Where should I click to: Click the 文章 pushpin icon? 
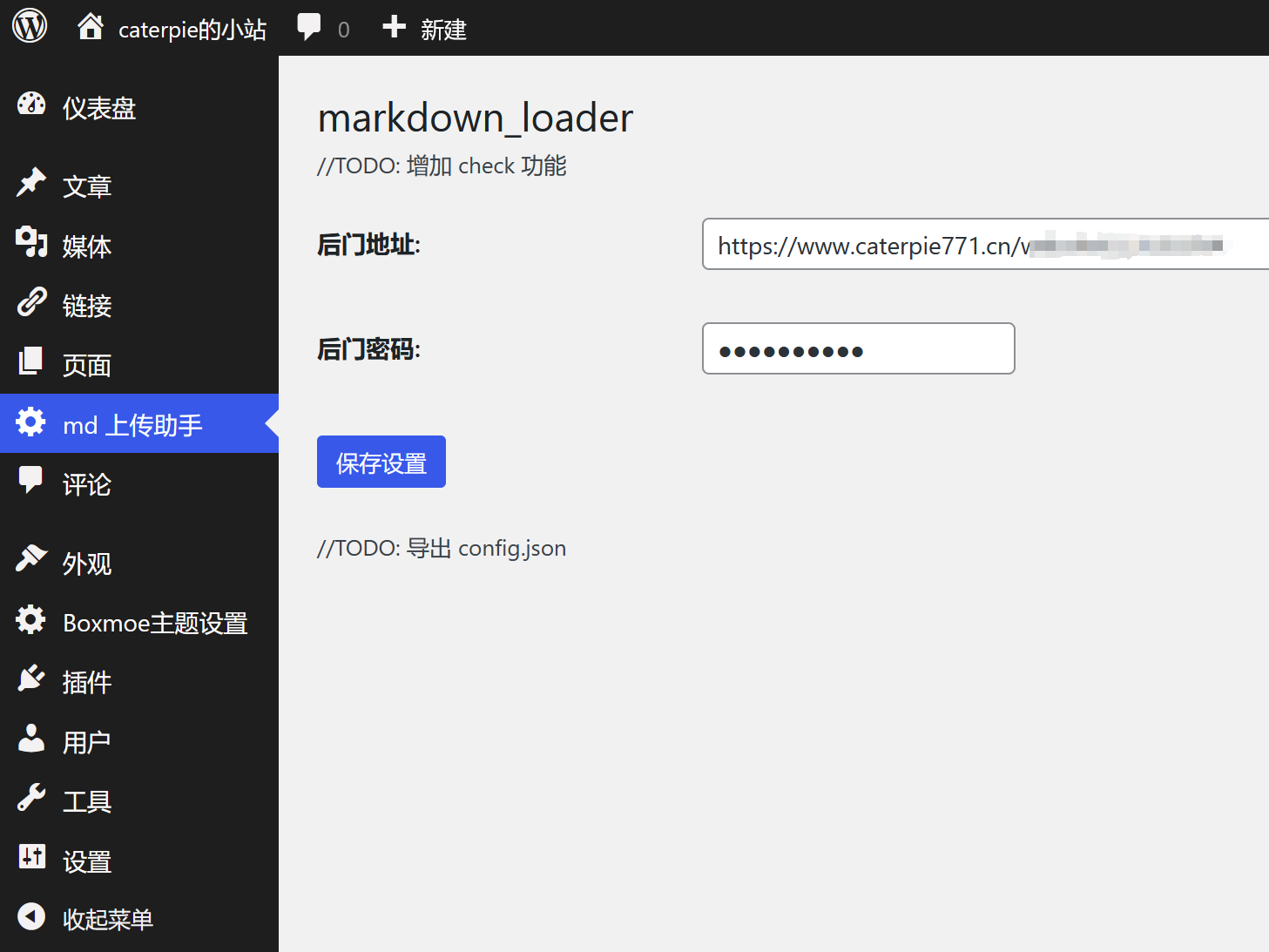[x=31, y=183]
